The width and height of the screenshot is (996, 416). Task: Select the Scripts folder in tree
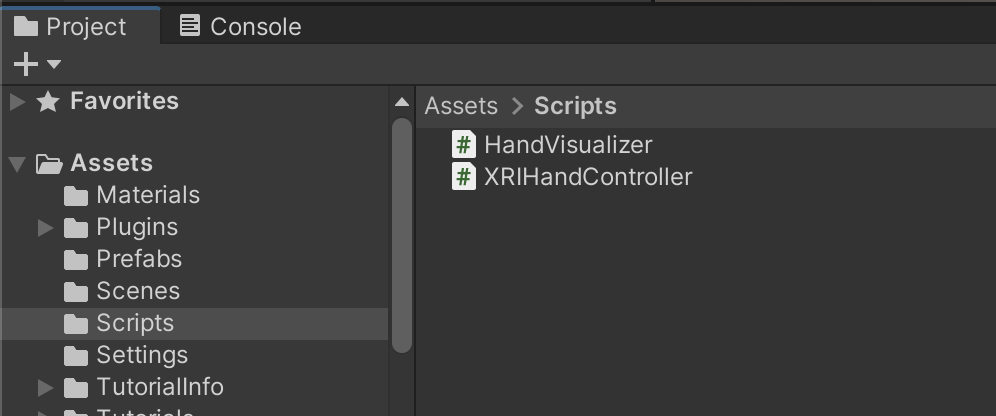pos(135,323)
